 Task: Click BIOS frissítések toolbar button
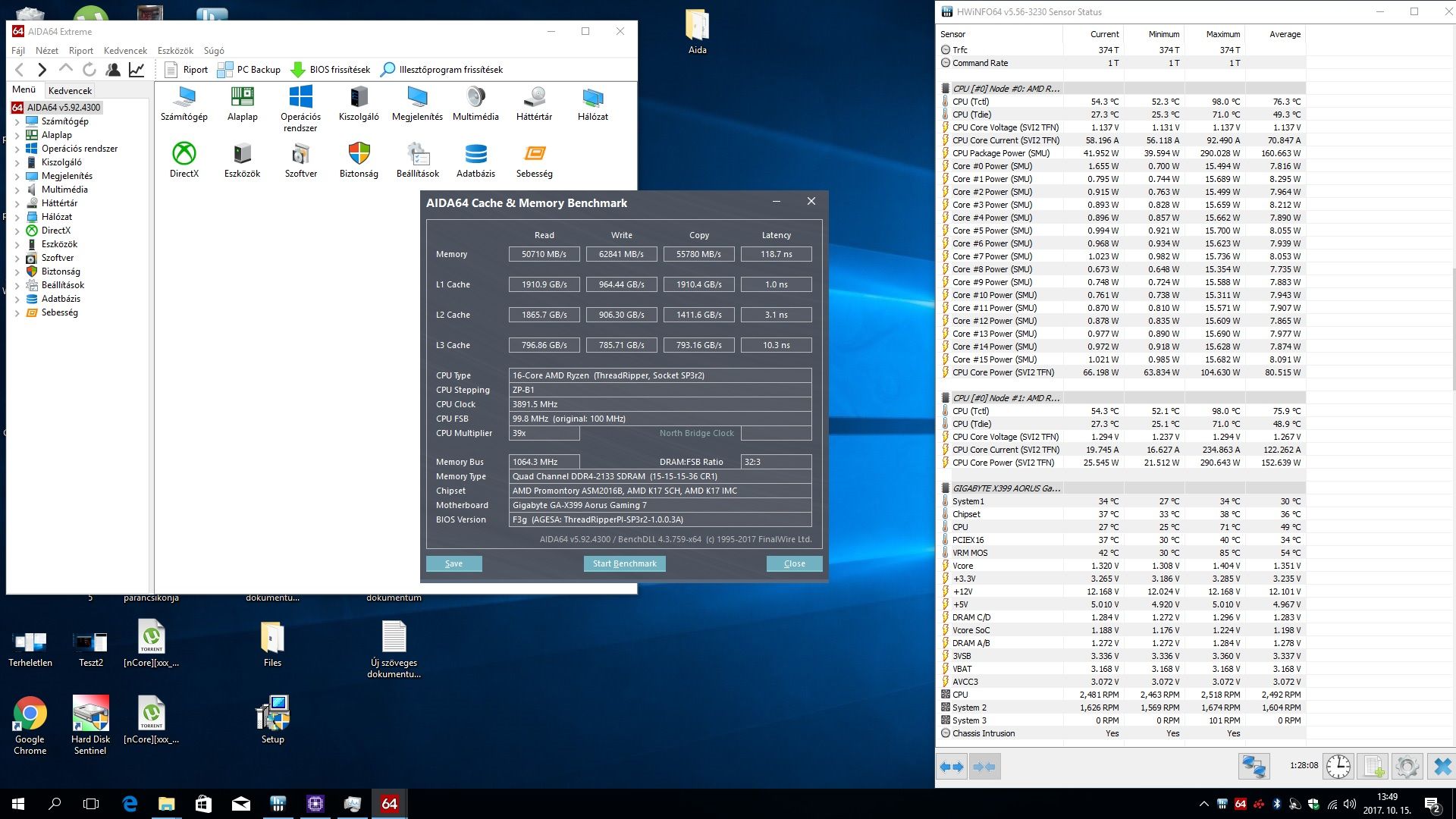(331, 70)
